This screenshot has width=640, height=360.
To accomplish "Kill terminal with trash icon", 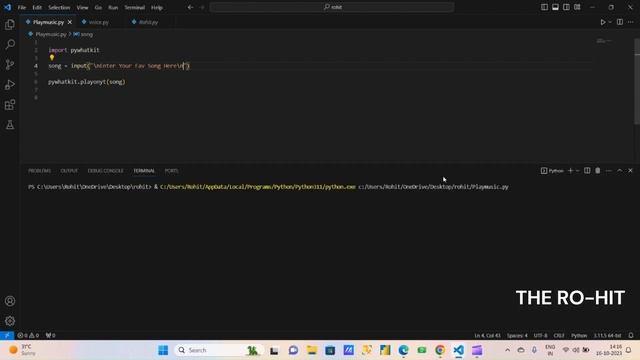I will [x=598, y=171].
